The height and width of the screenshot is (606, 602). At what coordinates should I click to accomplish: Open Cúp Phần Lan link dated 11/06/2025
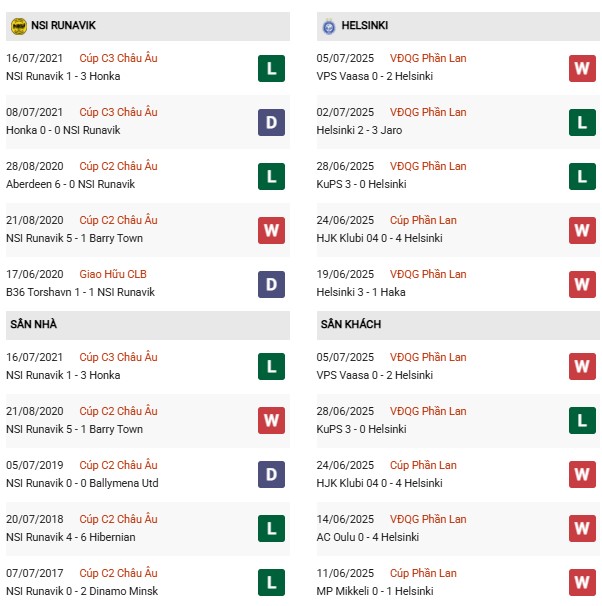click(425, 573)
